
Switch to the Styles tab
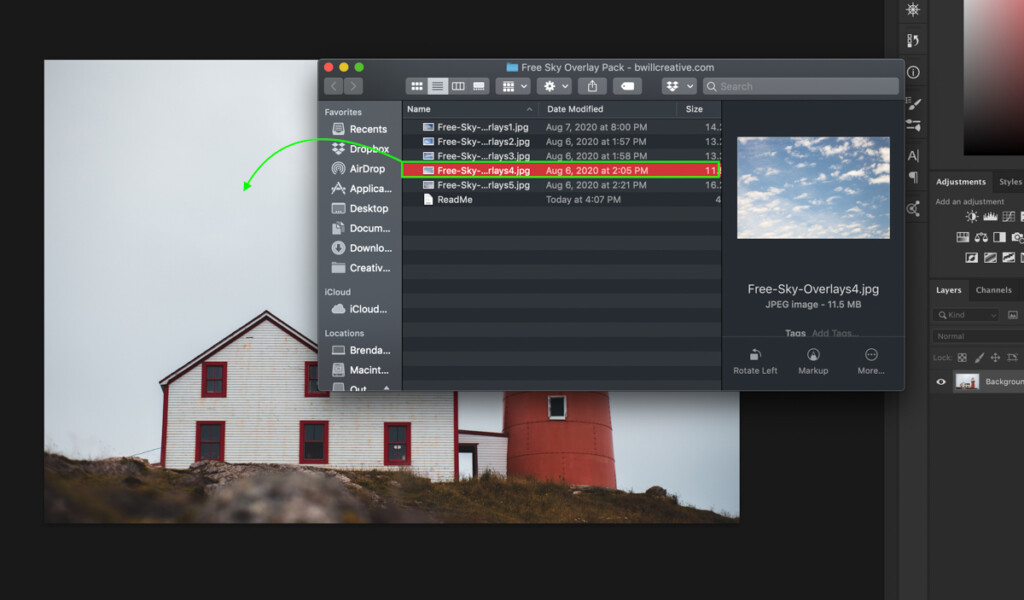[x=1010, y=182]
